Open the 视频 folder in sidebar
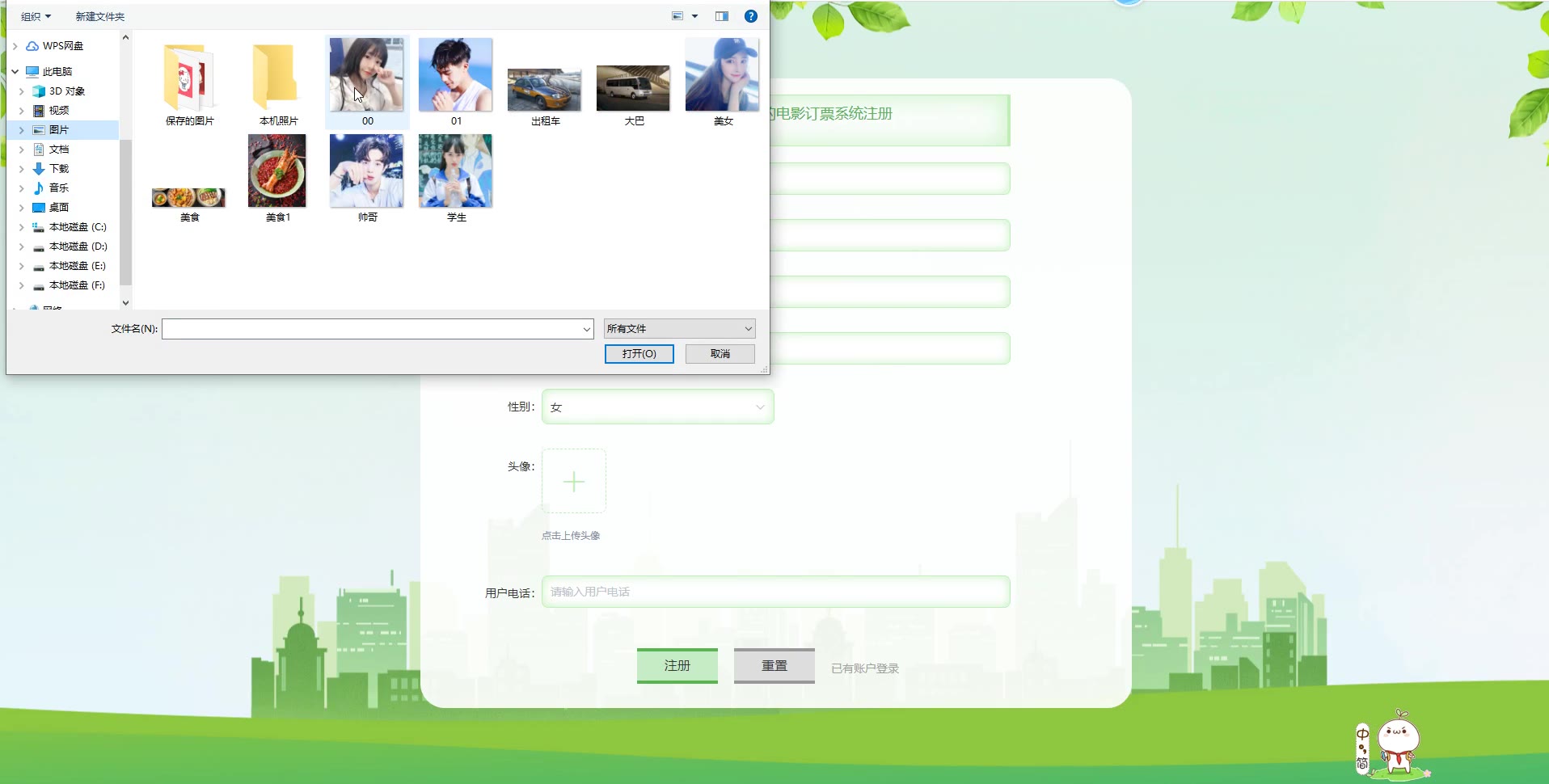The image size is (1549, 784). pyautogui.click(x=58, y=111)
